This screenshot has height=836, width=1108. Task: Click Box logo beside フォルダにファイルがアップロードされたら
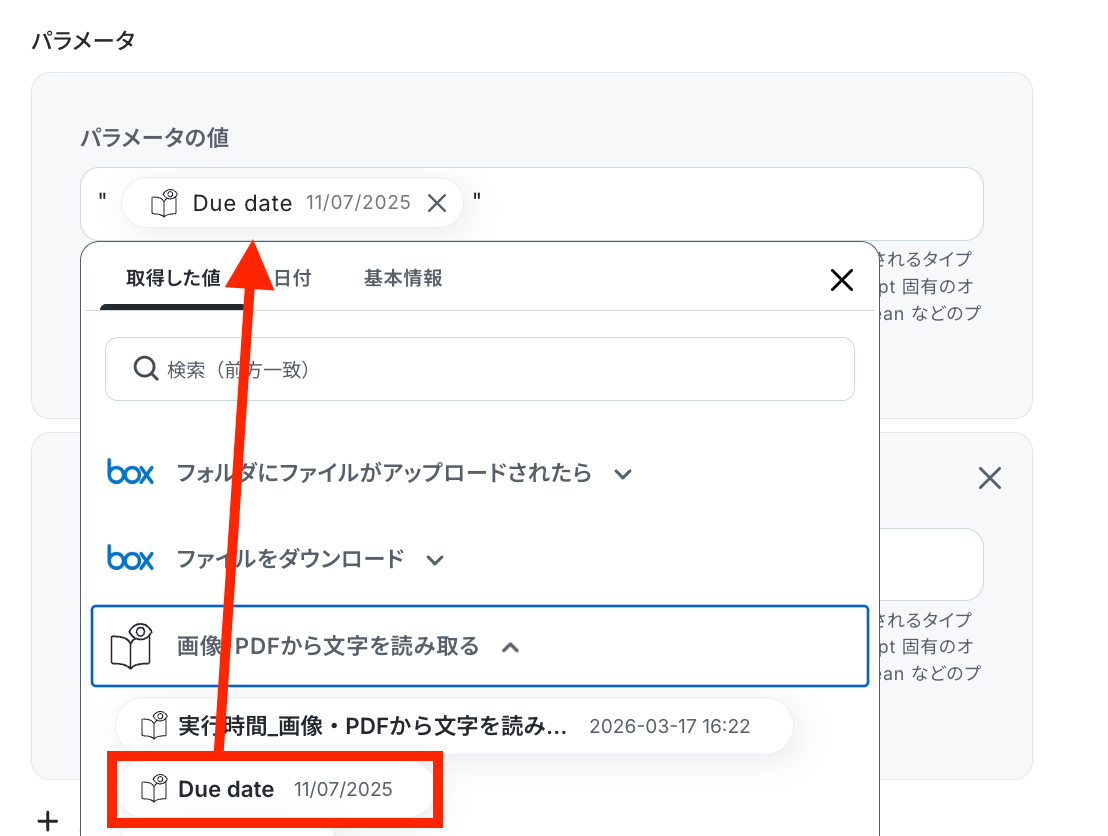pos(130,472)
